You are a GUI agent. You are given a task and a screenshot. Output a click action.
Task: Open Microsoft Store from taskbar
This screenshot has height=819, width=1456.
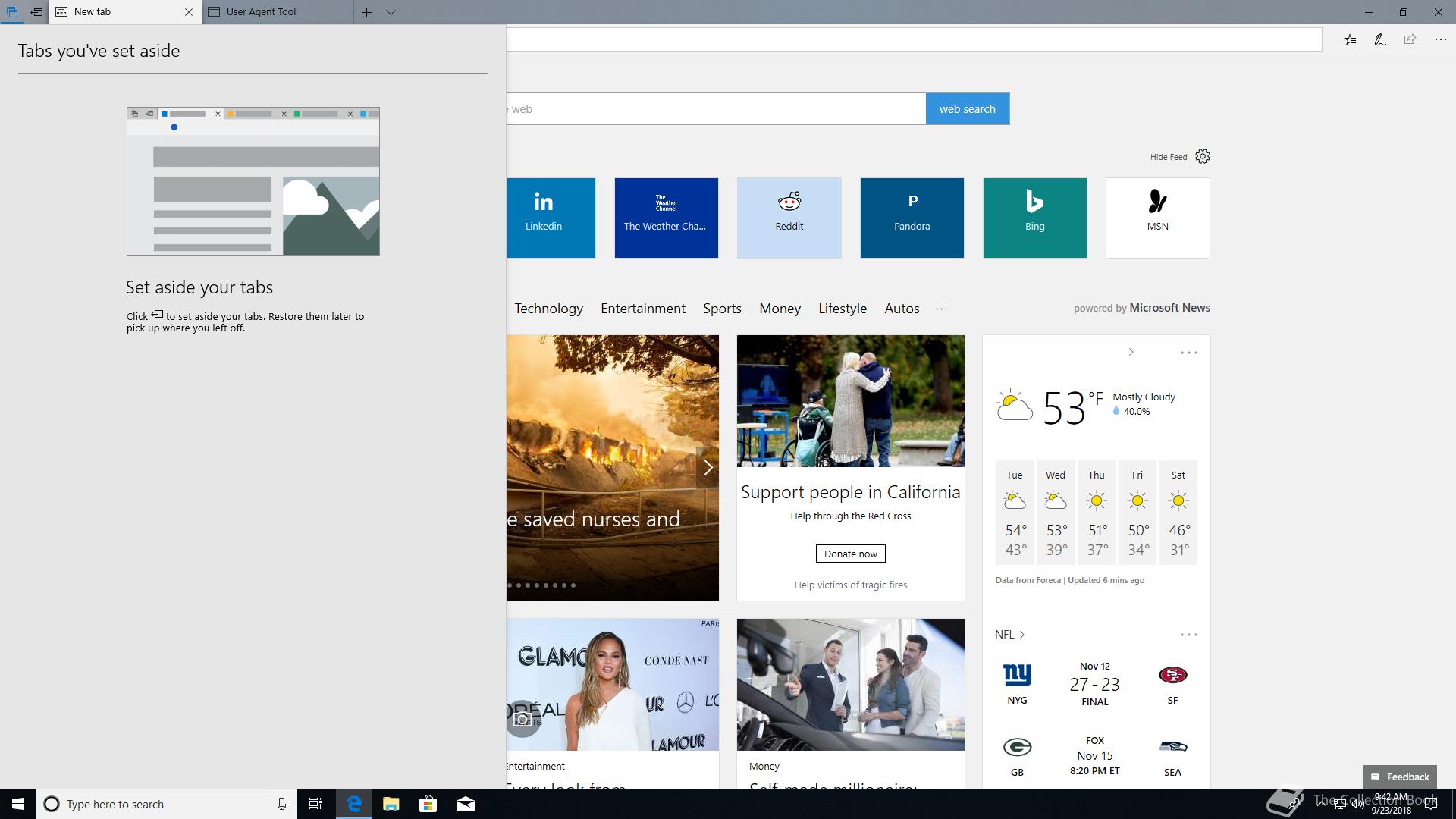pos(428,804)
